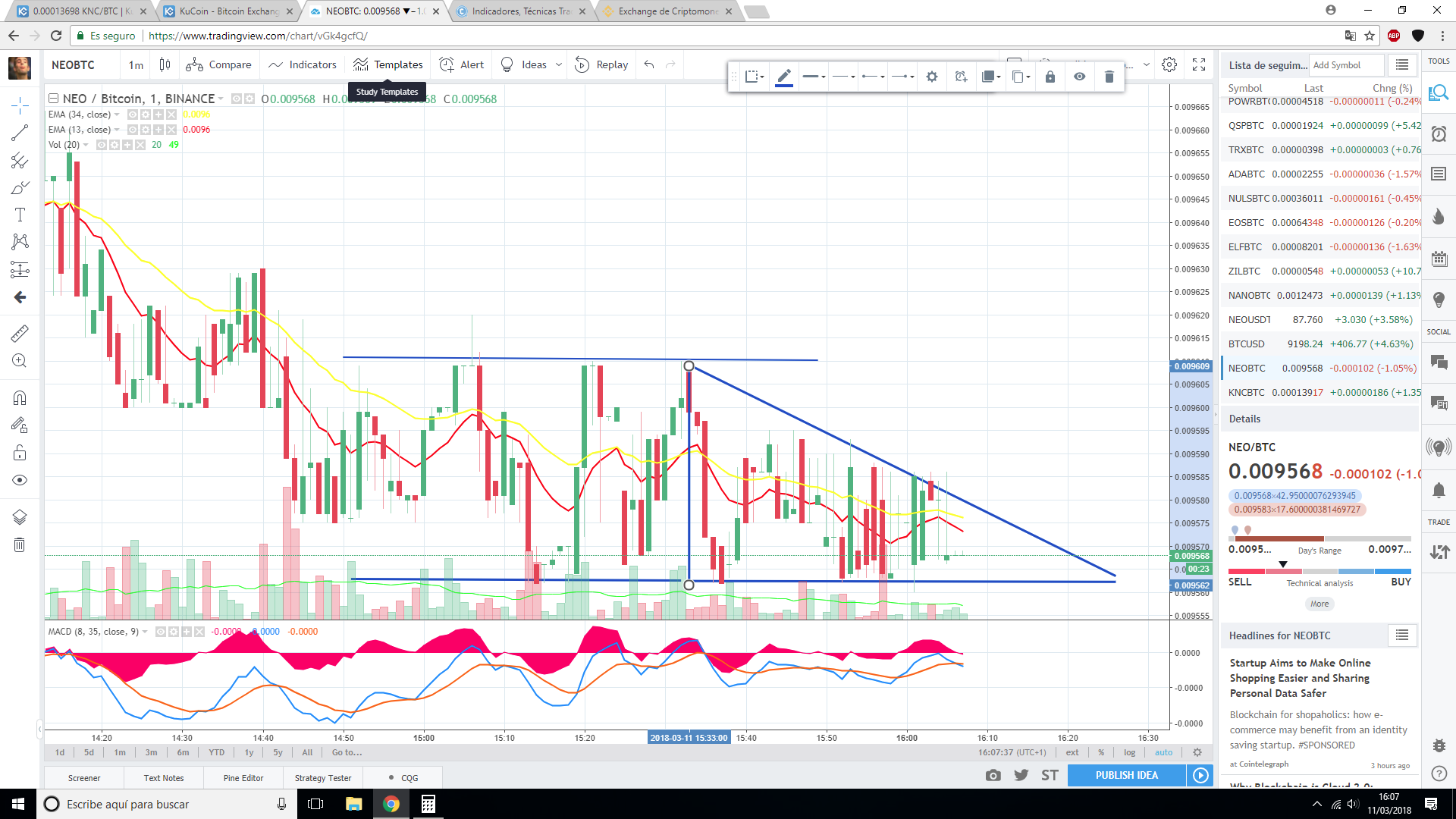Lock the selected drawing with padlock icon
The height and width of the screenshot is (819, 1456).
click(1050, 77)
